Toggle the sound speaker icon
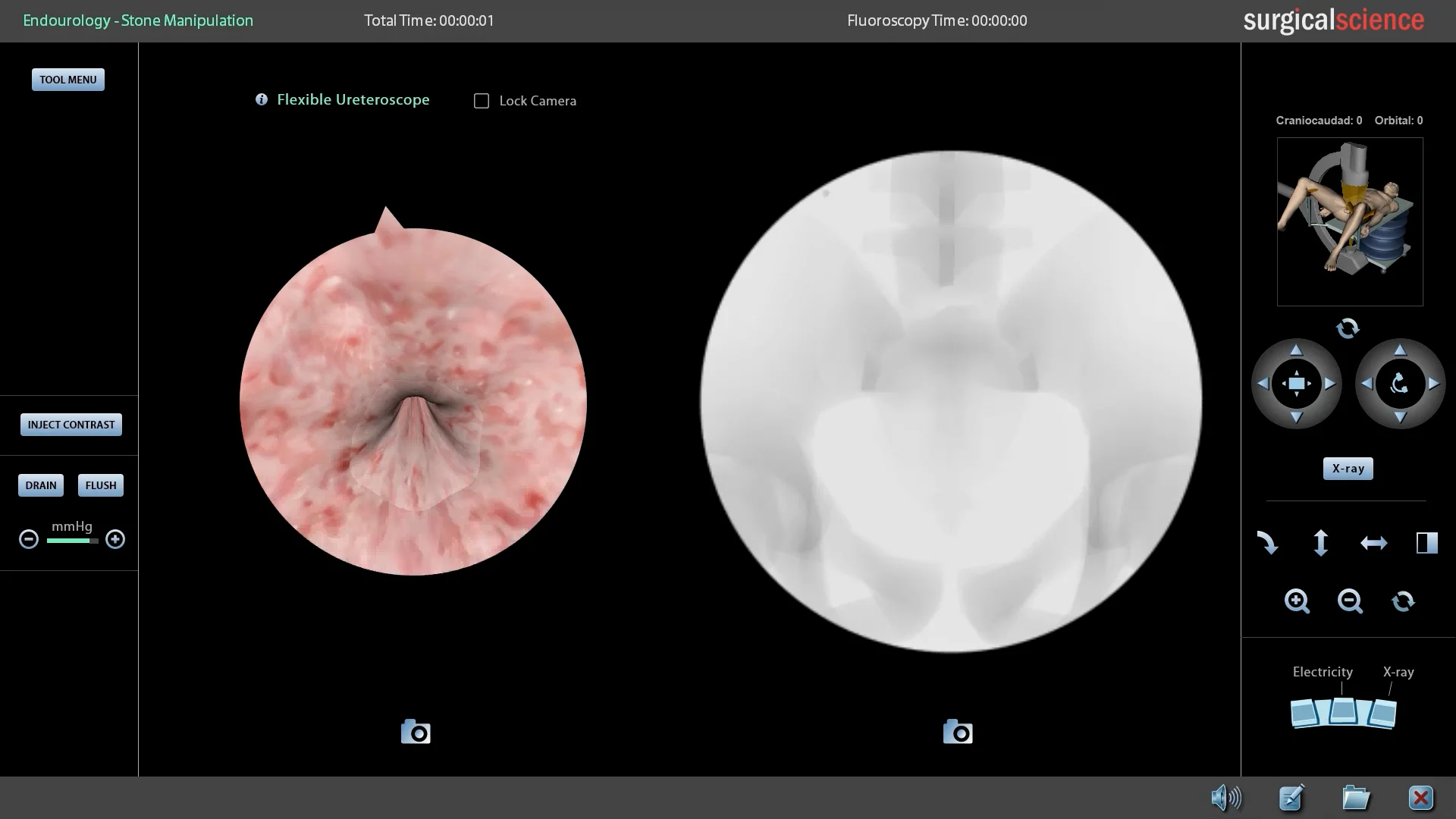 tap(1225, 798)
